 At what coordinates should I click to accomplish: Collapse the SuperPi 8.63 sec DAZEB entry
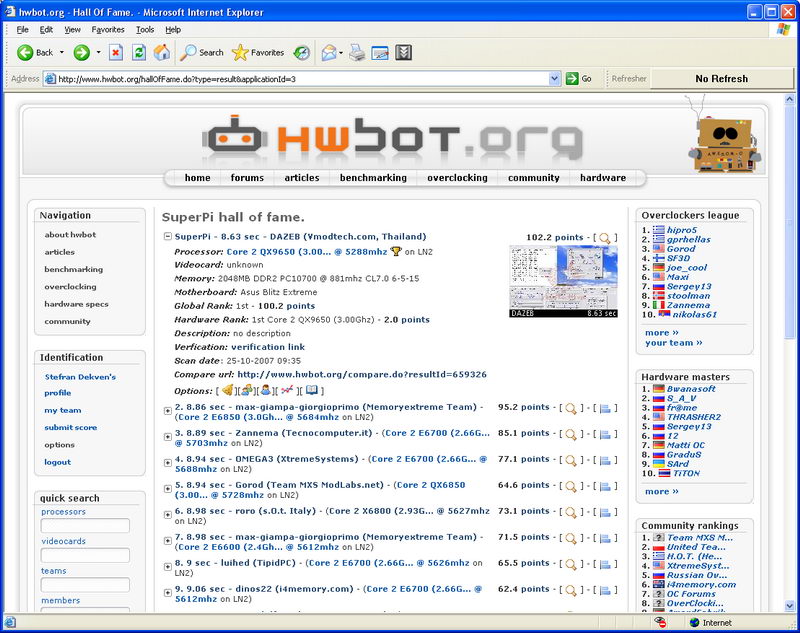click(167, 236)
